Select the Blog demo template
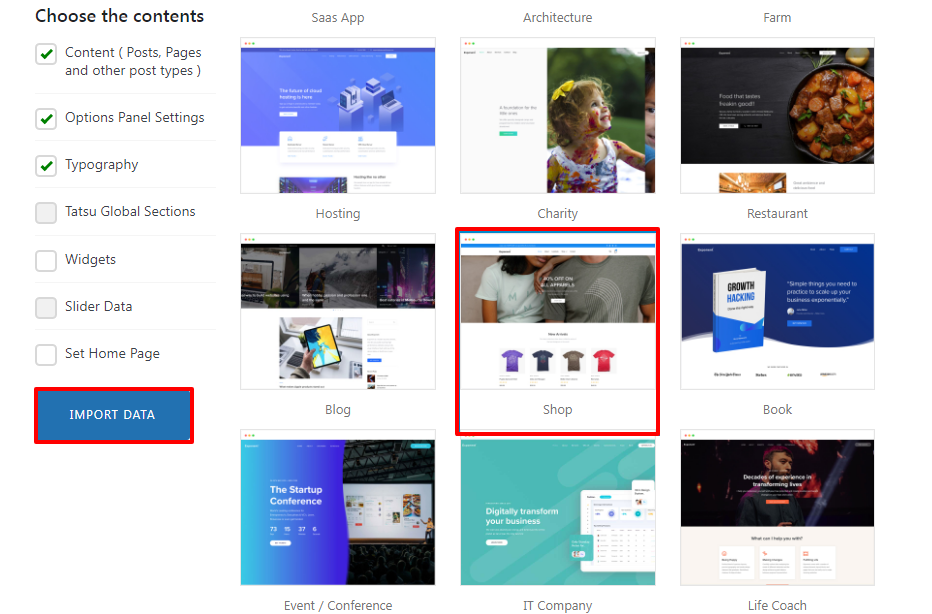This screenshot has width=932, height=614. click(x=337, y=312)
